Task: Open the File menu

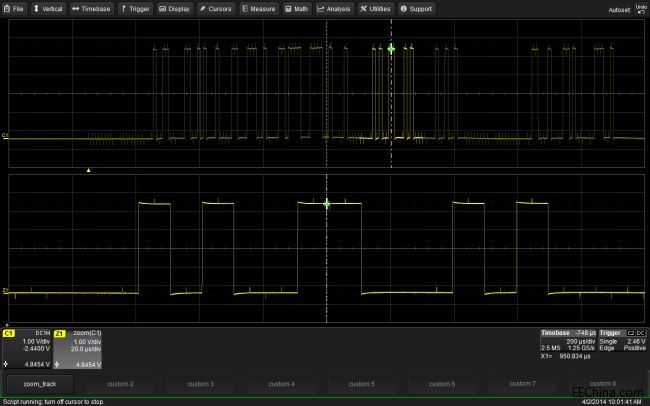Action: pyautogui.click(x=14, y=9)
